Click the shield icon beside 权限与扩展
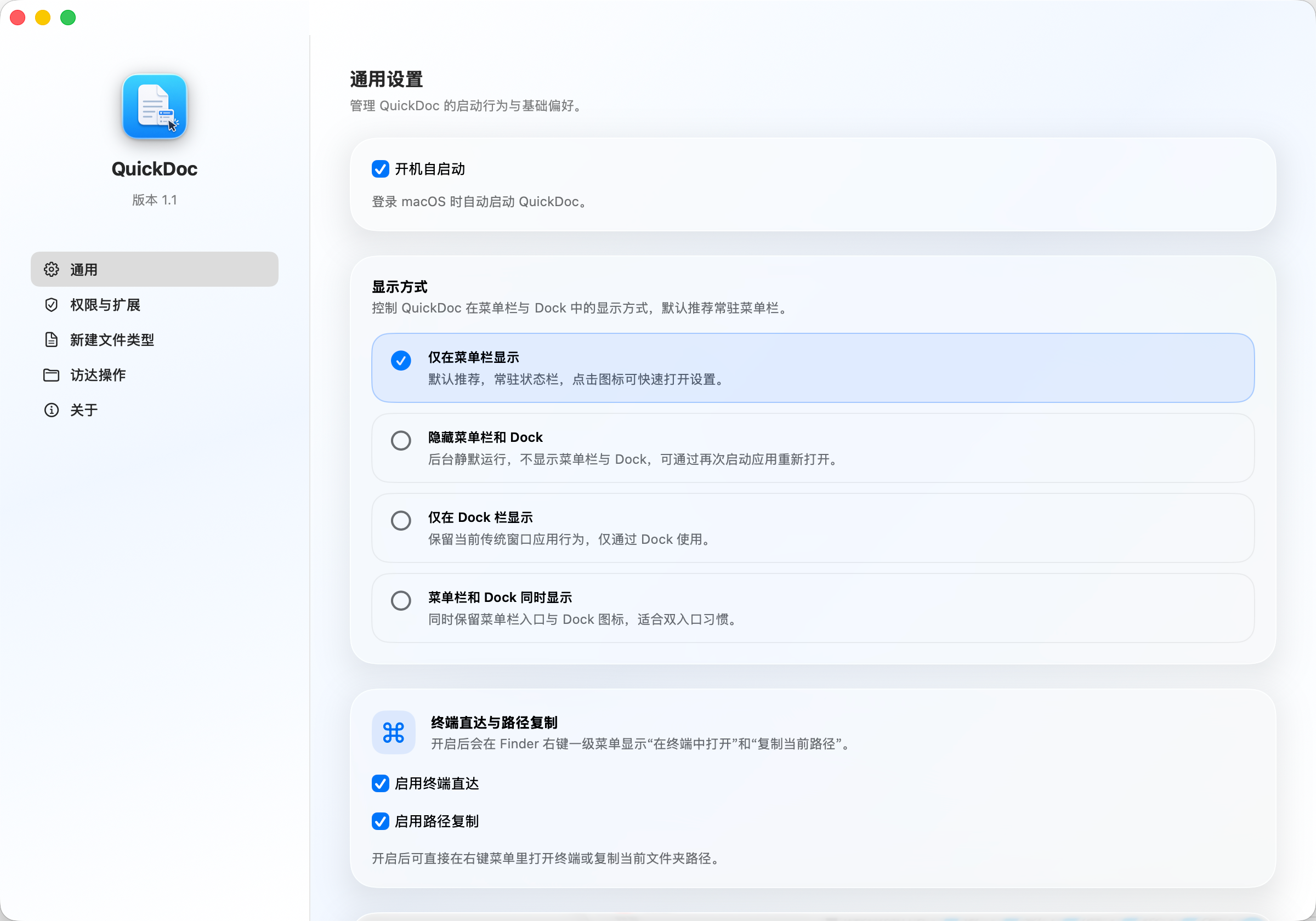The height and width of the screenshot is (921, 1316). tap(52, 304)
